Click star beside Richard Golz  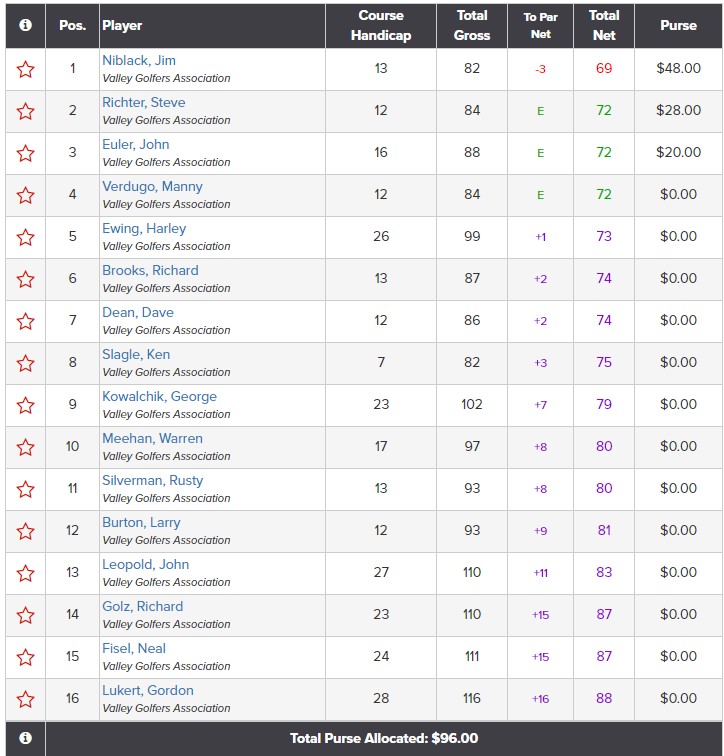[25, 615]
